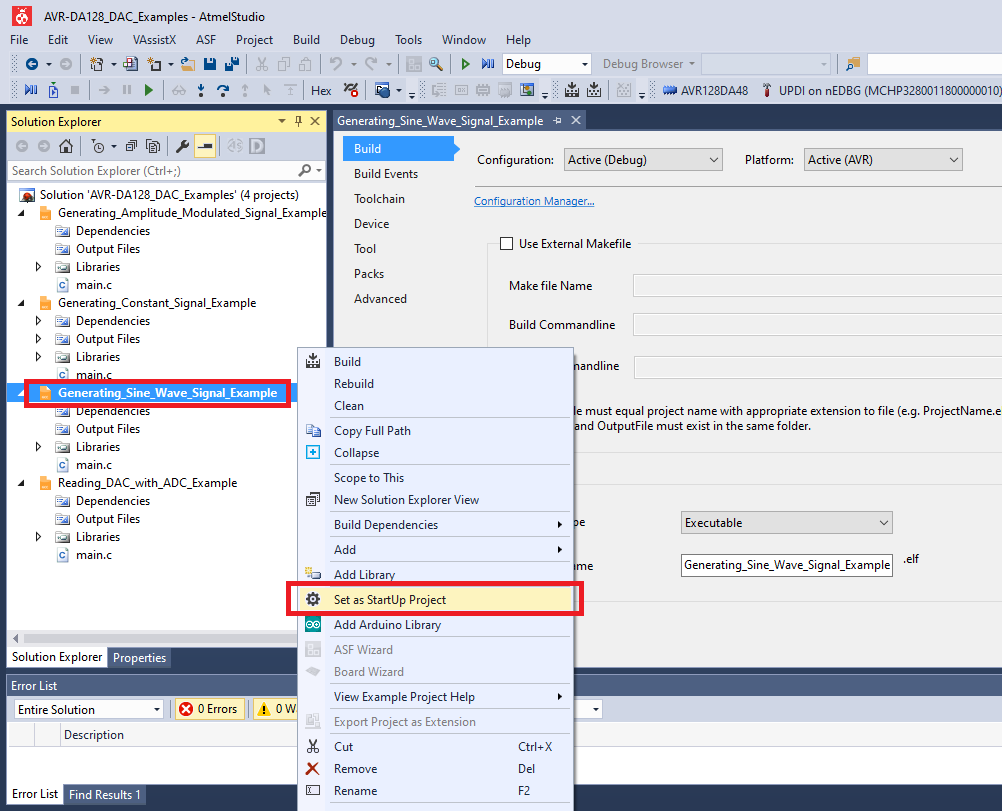
Task: Click Collapse All icon in Solution Explorer
Action: (131, 146)
